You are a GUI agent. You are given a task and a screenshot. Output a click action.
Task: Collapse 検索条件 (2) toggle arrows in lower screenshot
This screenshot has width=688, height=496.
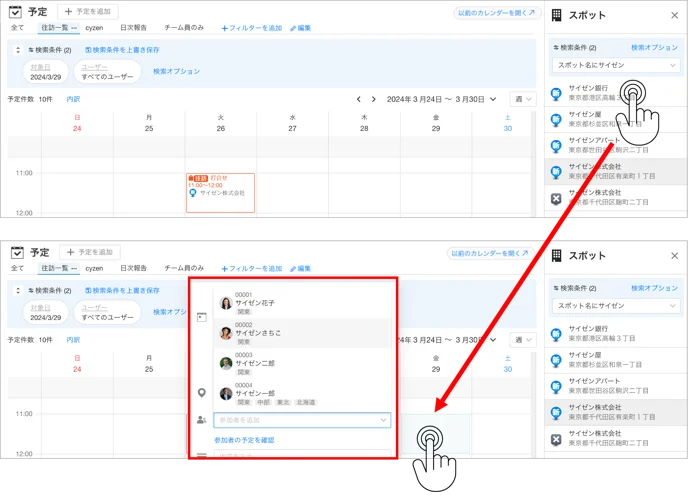pyautogui.click(x=18, y=291)
